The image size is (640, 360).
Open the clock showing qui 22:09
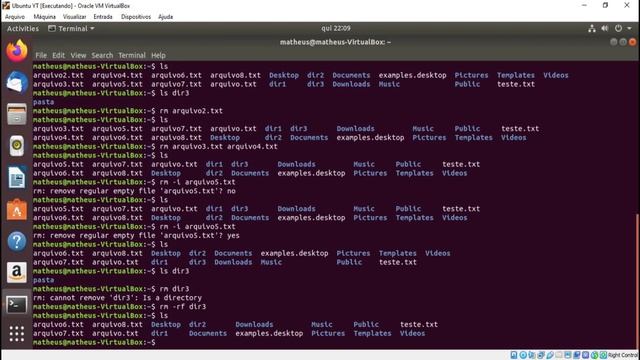pyautogui.click(x=336, y=28)
